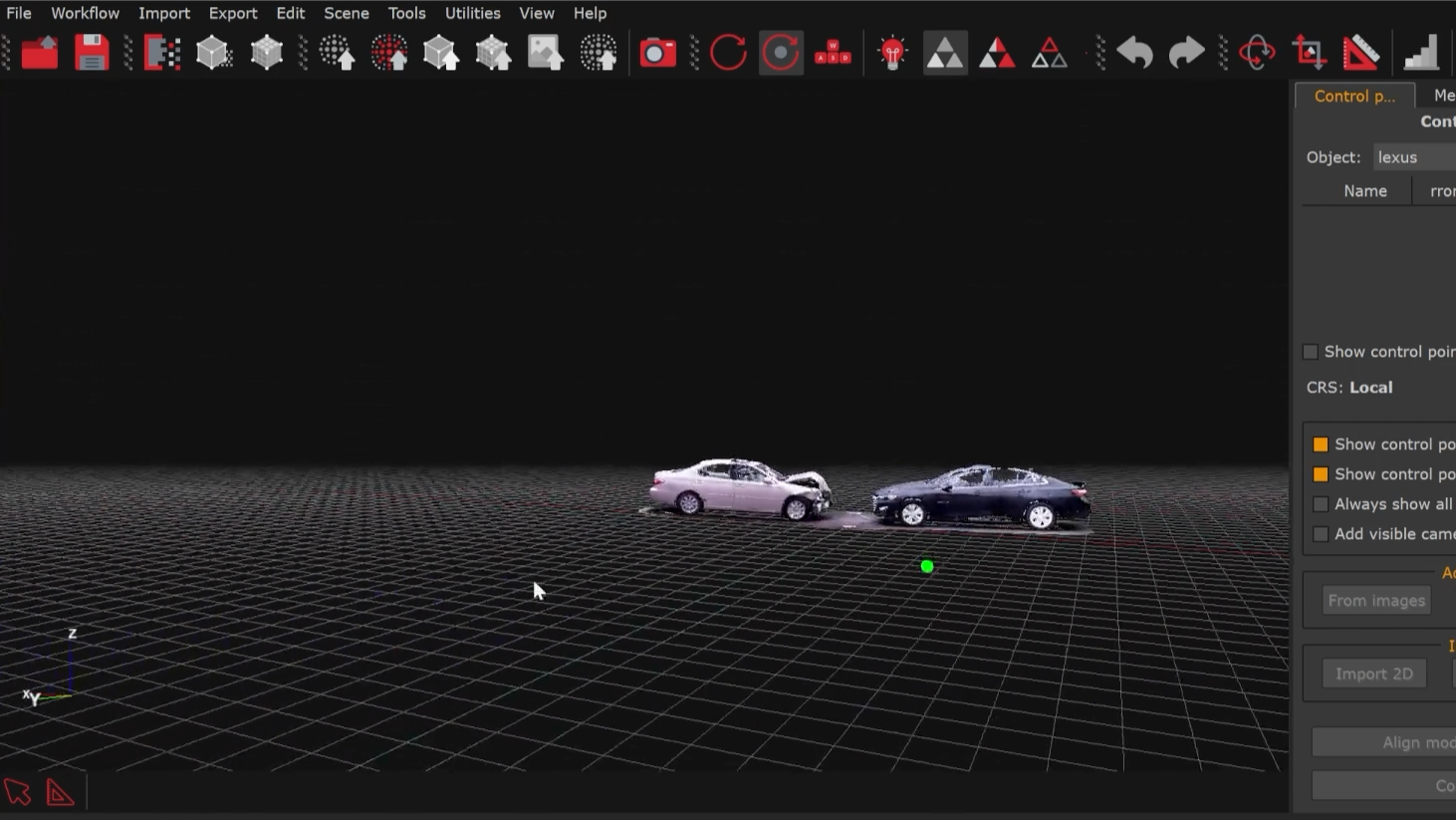Image resolution: width=1456 pixels, height=820 pixels.
Task: Click the camera screenshot capture icon
Action: (x=657, y=52)
